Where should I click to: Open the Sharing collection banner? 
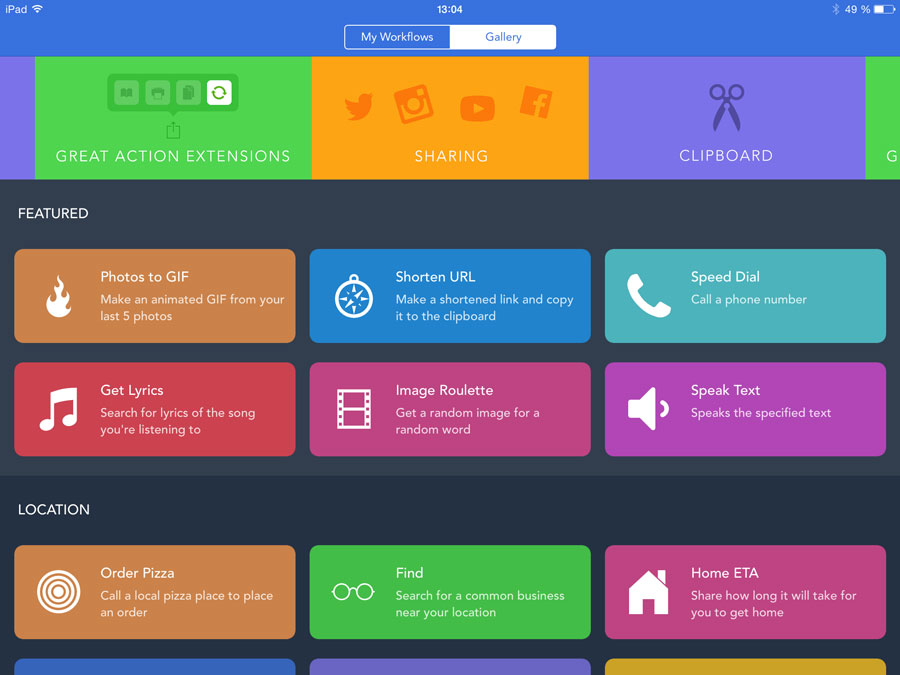pyautogui.click(x=451, y=118)
